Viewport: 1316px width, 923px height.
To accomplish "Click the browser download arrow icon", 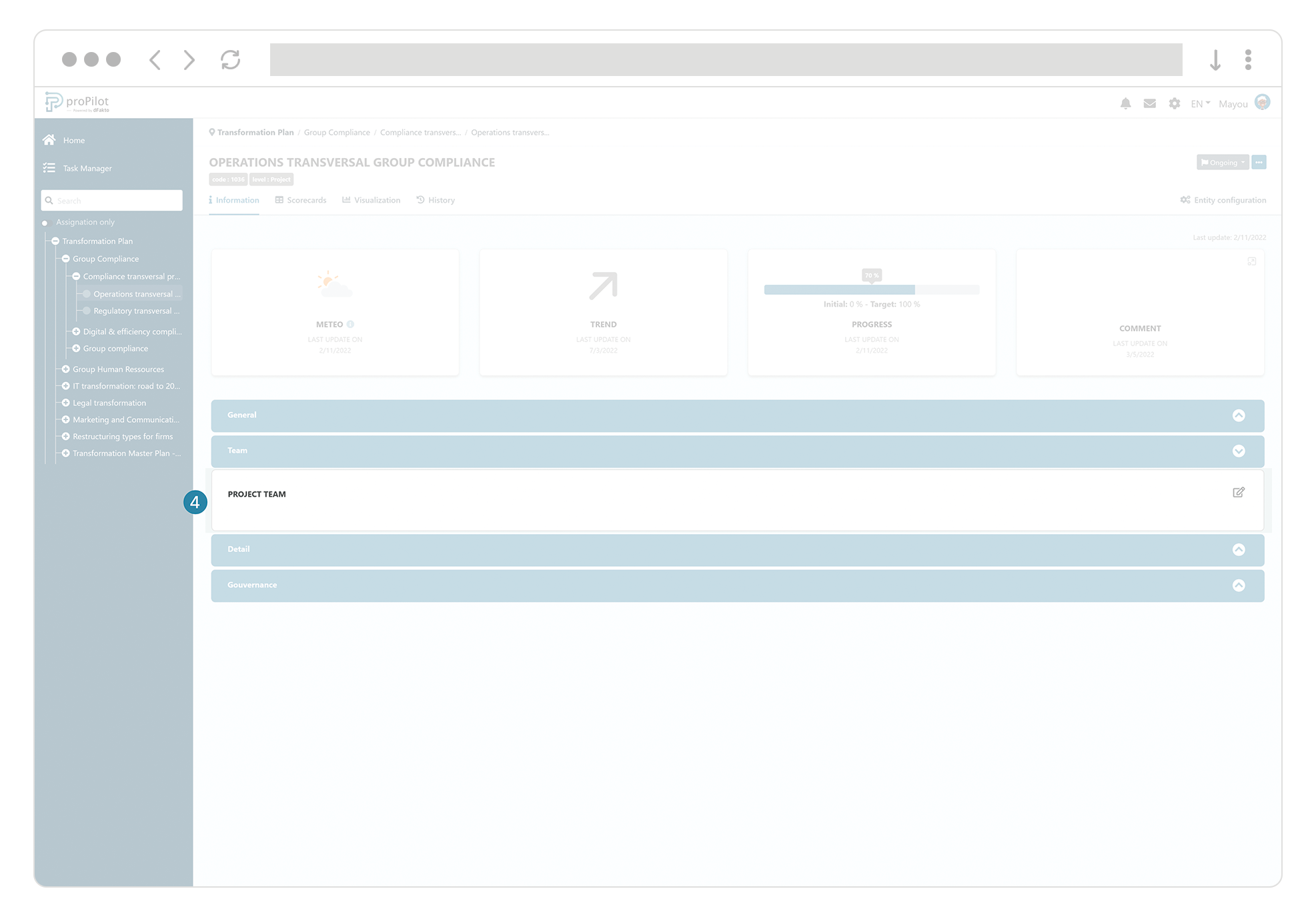I will (x=1215, y=59).
